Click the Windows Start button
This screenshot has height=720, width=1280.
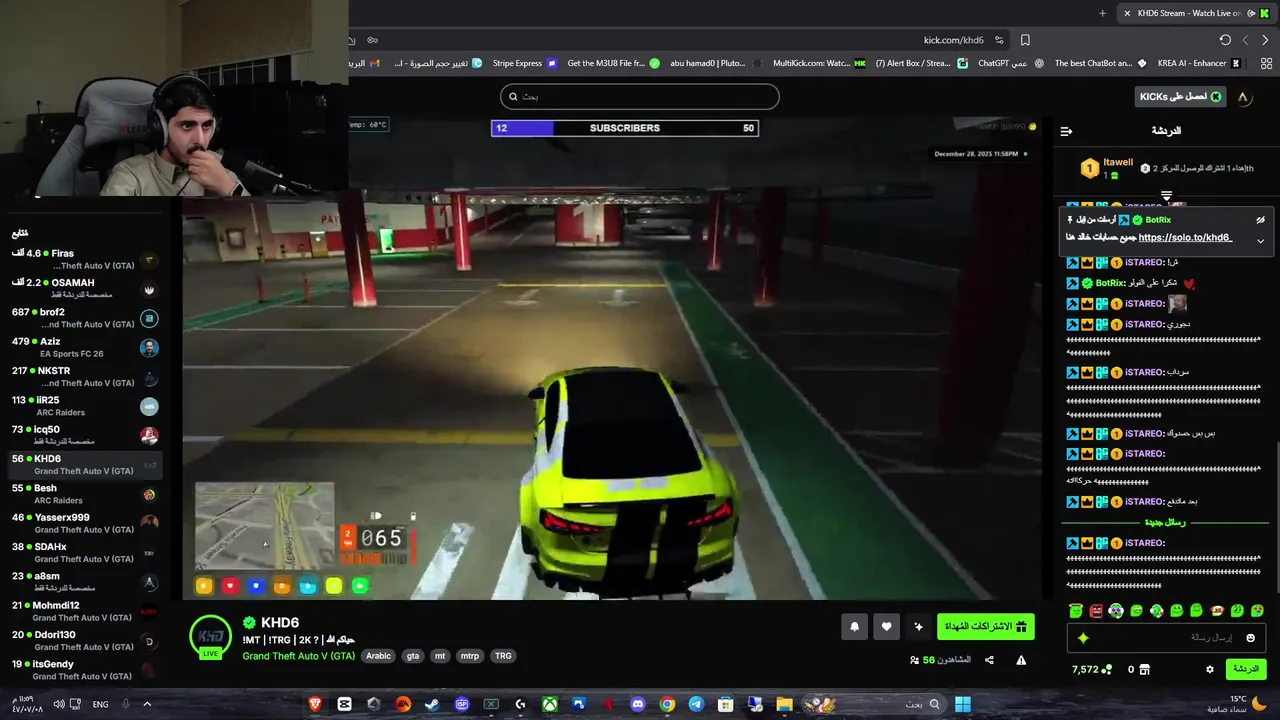962,704
